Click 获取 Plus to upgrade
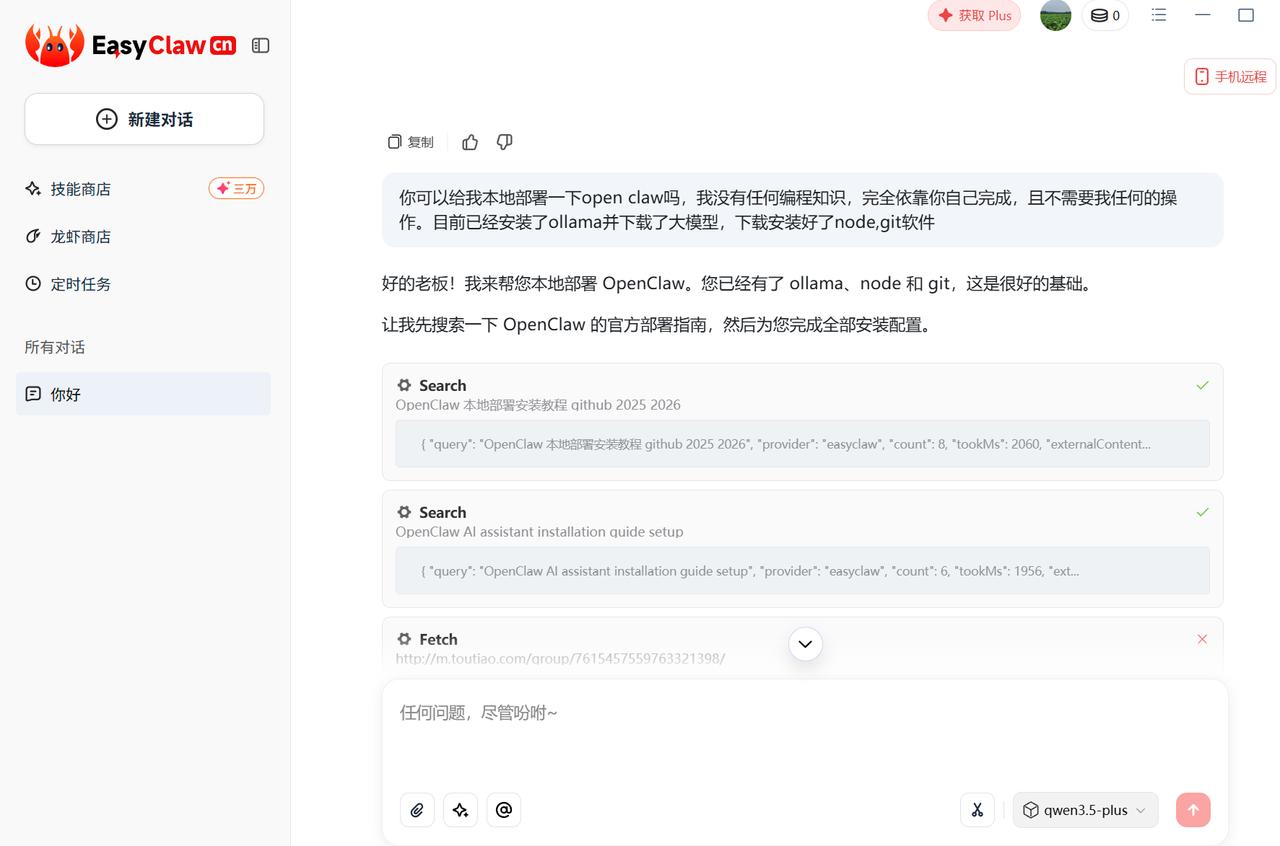Image resolution: width=1280 pixels, height=846 pixels. [974, 15]
